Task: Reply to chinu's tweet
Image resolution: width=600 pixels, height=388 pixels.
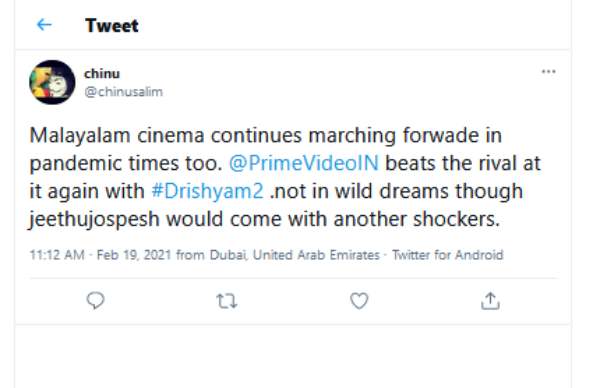Action: (x=95, y=301)
